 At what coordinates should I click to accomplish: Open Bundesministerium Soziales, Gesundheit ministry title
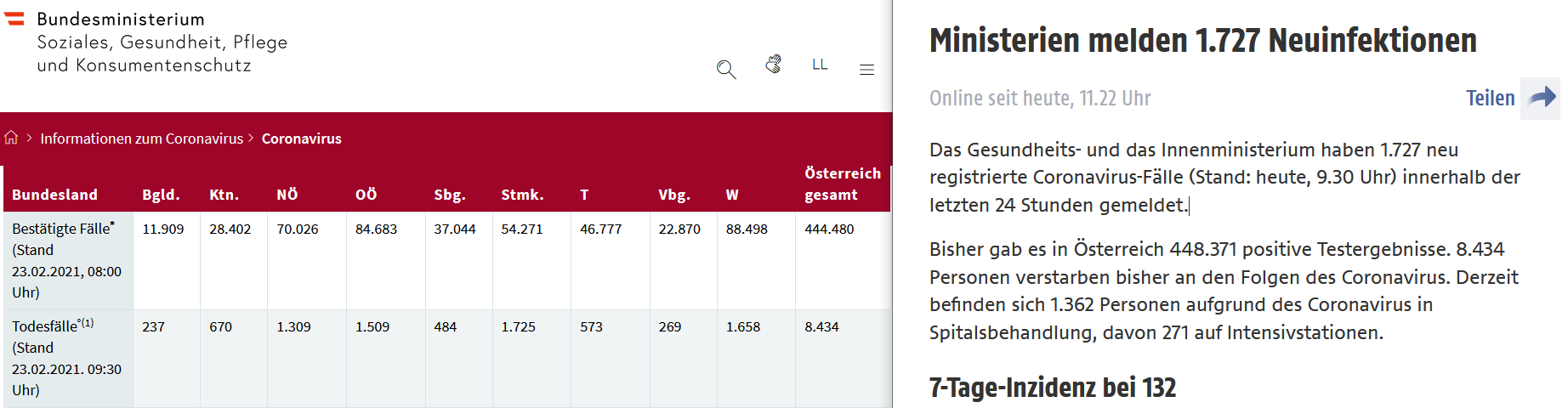click(162, 42)
